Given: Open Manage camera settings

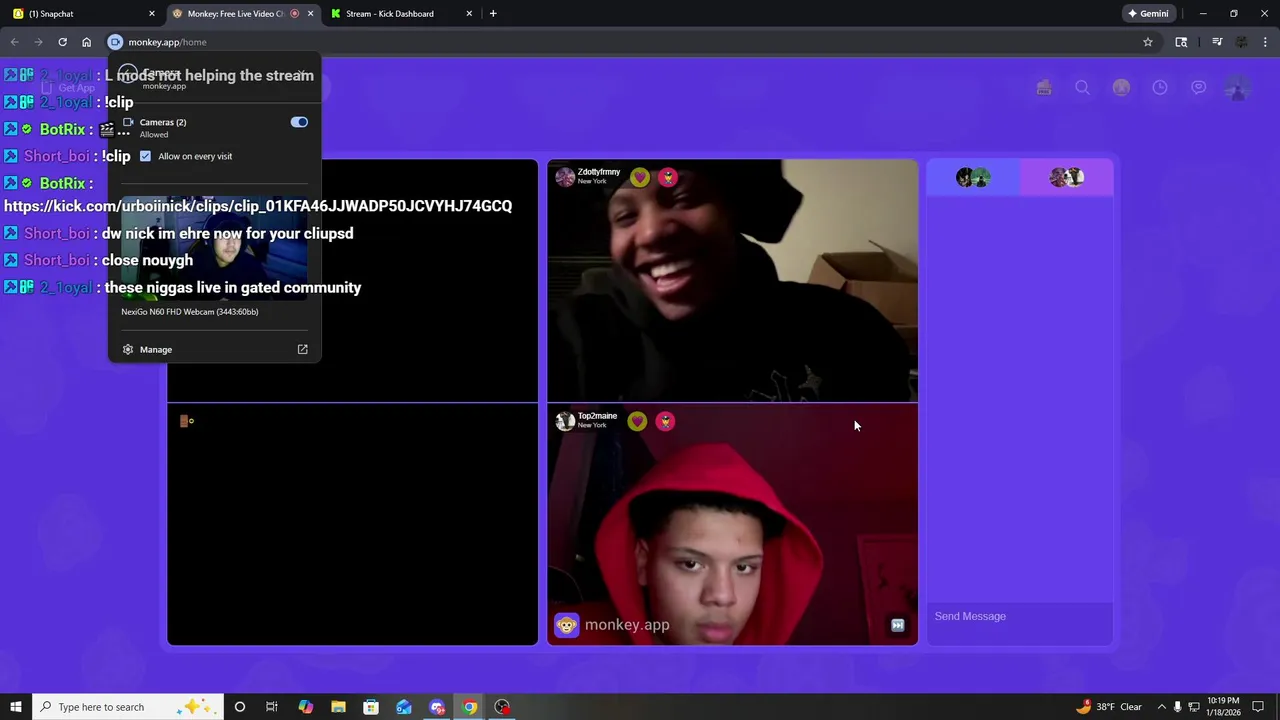Looking at the screenshot, I should coord(156,349).
